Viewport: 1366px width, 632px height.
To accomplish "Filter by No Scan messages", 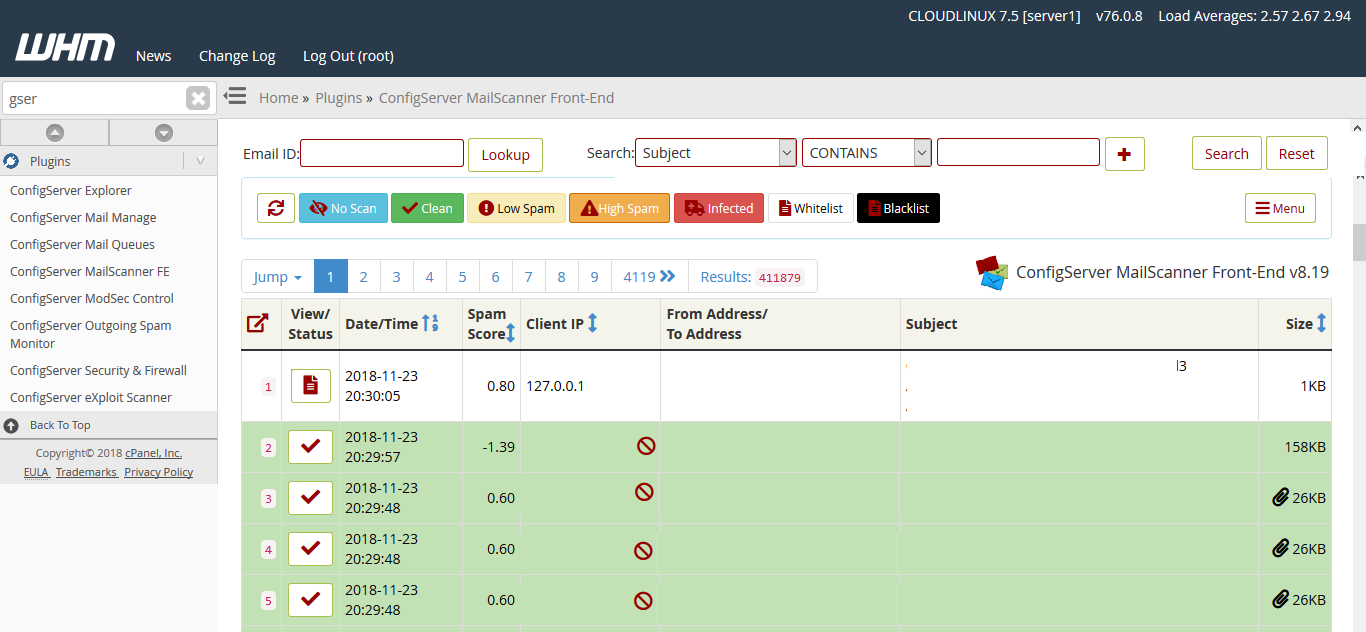I will (343, 208).
